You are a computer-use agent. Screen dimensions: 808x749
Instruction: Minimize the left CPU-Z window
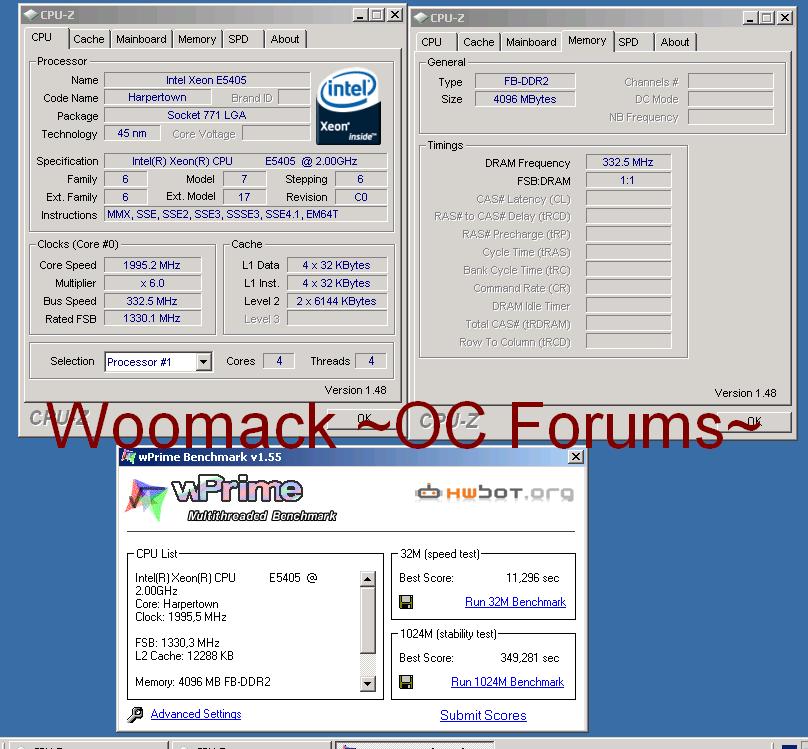[360, 15]
